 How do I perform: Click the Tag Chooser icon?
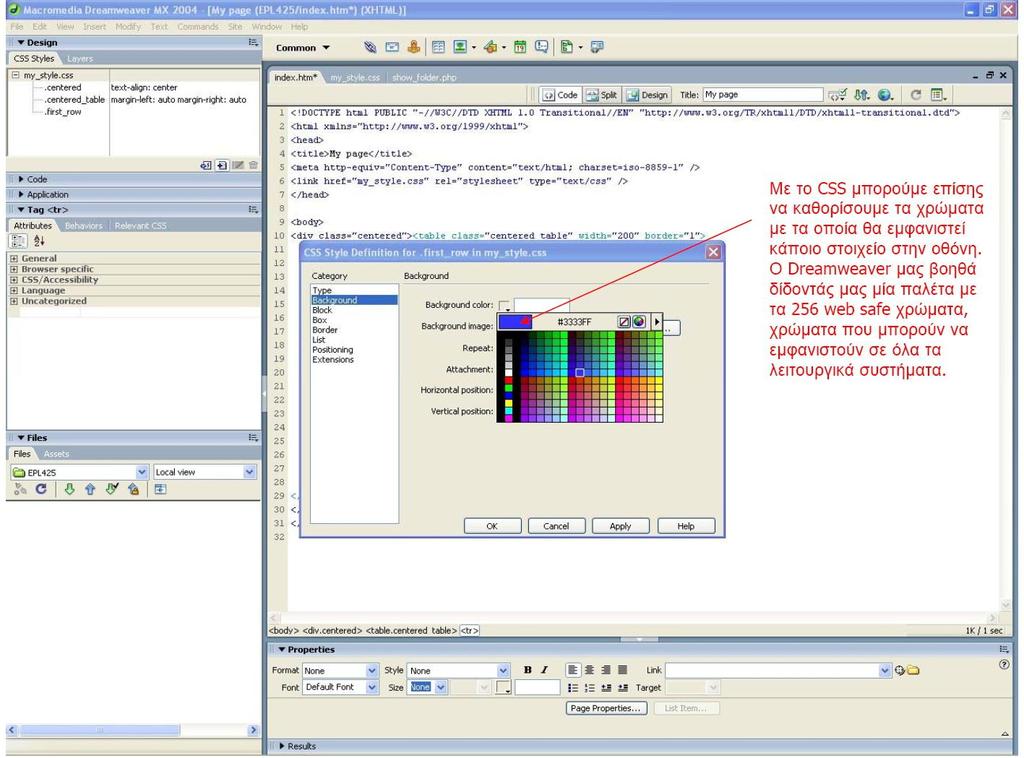click(x=596, y=47)
